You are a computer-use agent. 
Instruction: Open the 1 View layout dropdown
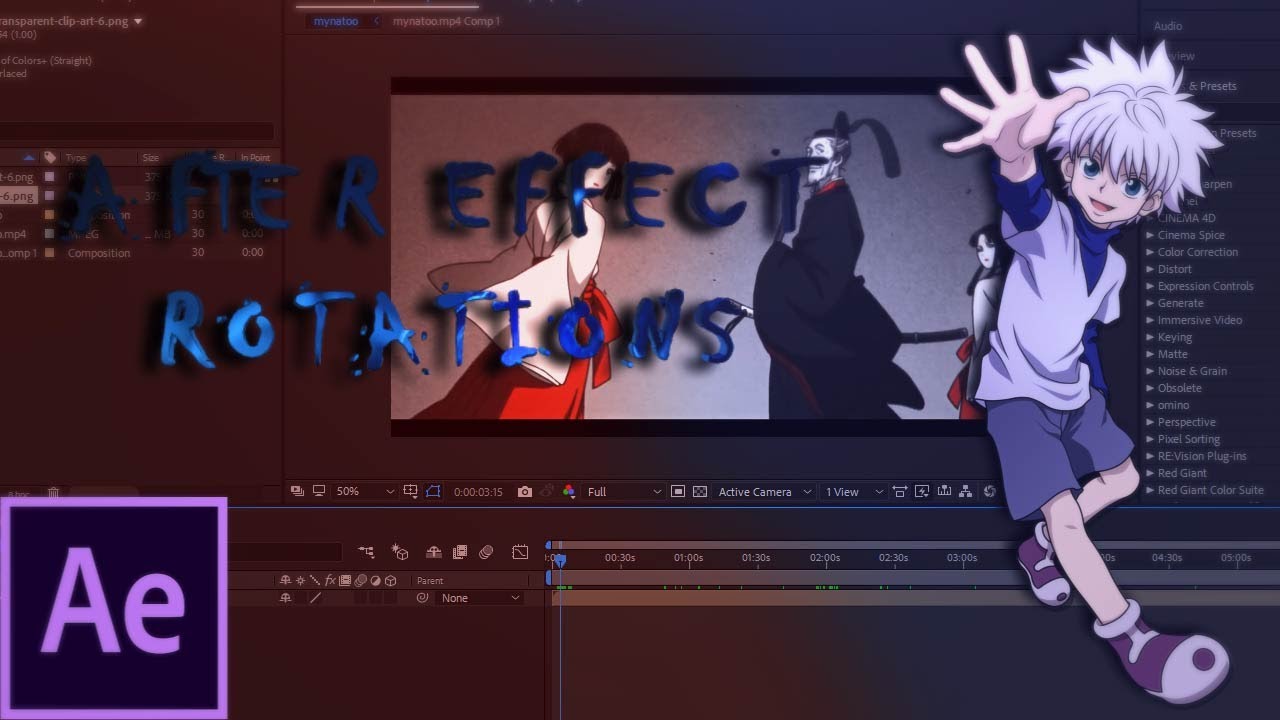(x=854, y=492)
